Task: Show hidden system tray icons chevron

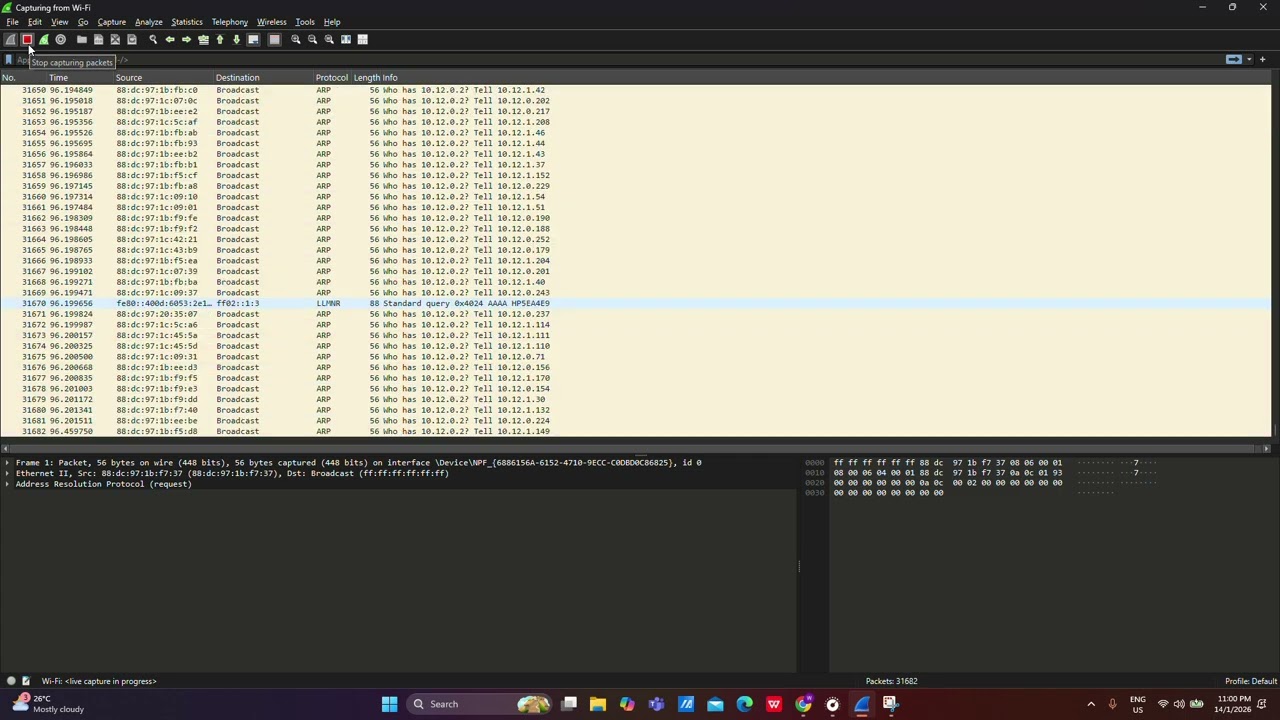Action: (x=1091, y=704)
